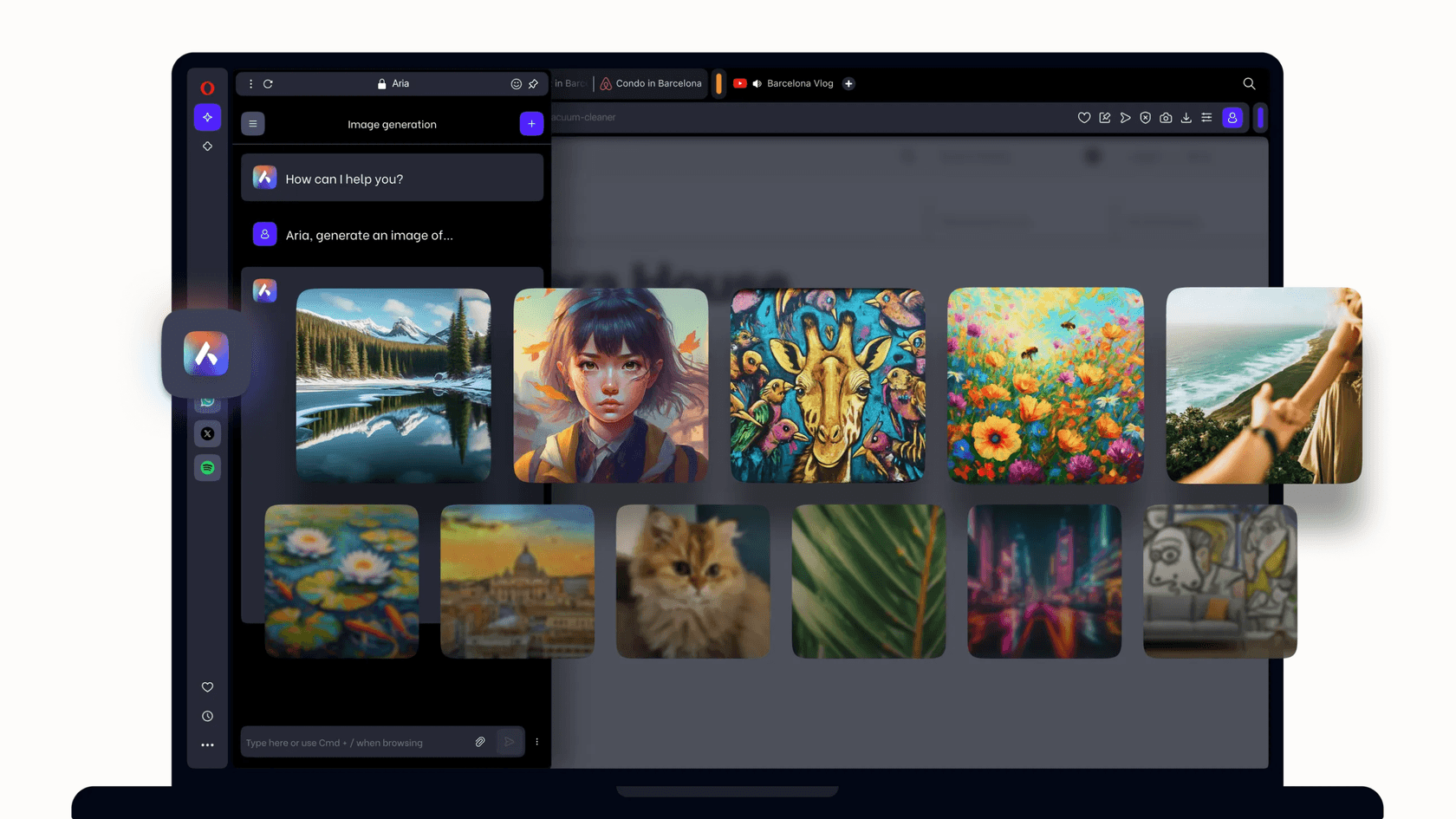Image resolution: width=1456 pixels, height=819 pixels.
Task: Open search with the magnifier icon
Action: click(1248, 83)
